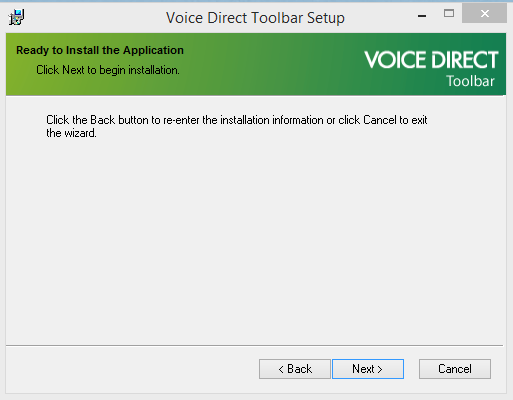Click the 'Click Next to begin installation' subtitle
This screenshot has width=513, height=400.
(108, 70)
